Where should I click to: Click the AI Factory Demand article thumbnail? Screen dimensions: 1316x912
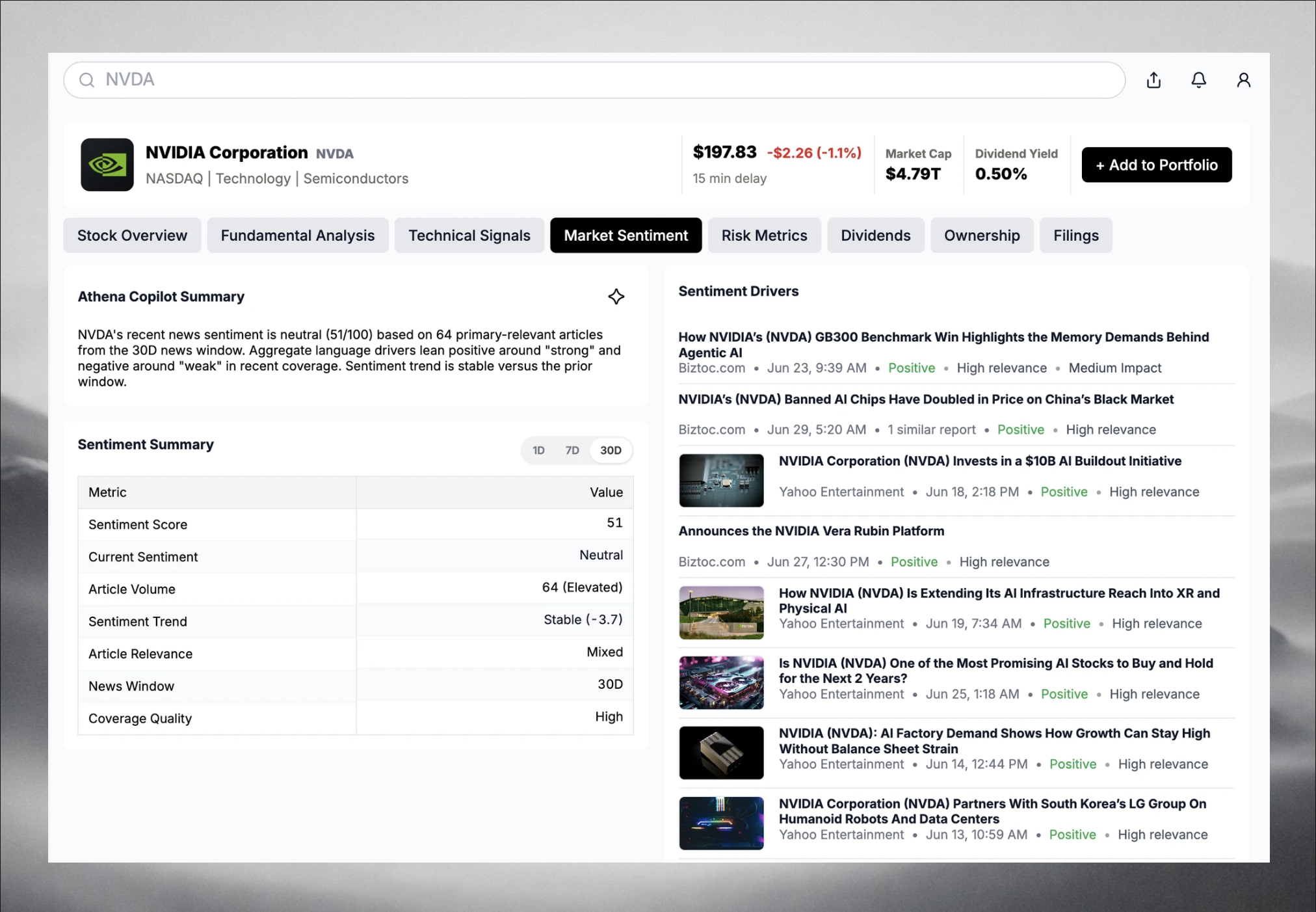tap(721, 753)
